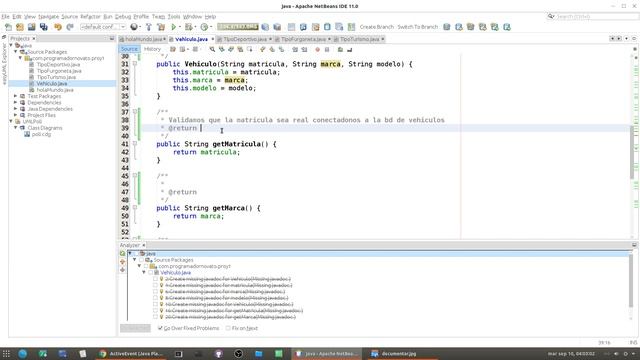
Task: Click the memory usage indicator bar
Action: 238,27
